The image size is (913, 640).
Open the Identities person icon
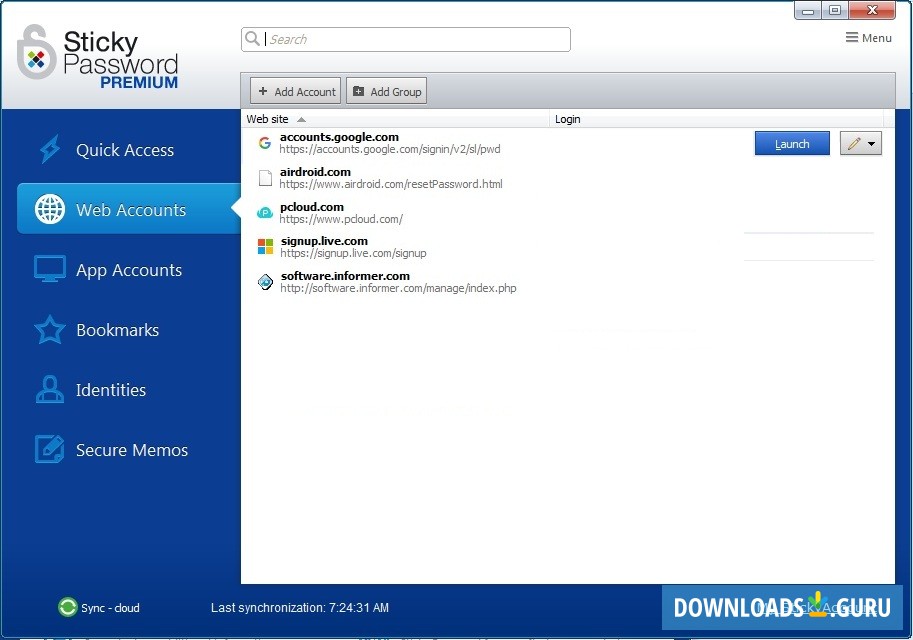pos(49,390)
